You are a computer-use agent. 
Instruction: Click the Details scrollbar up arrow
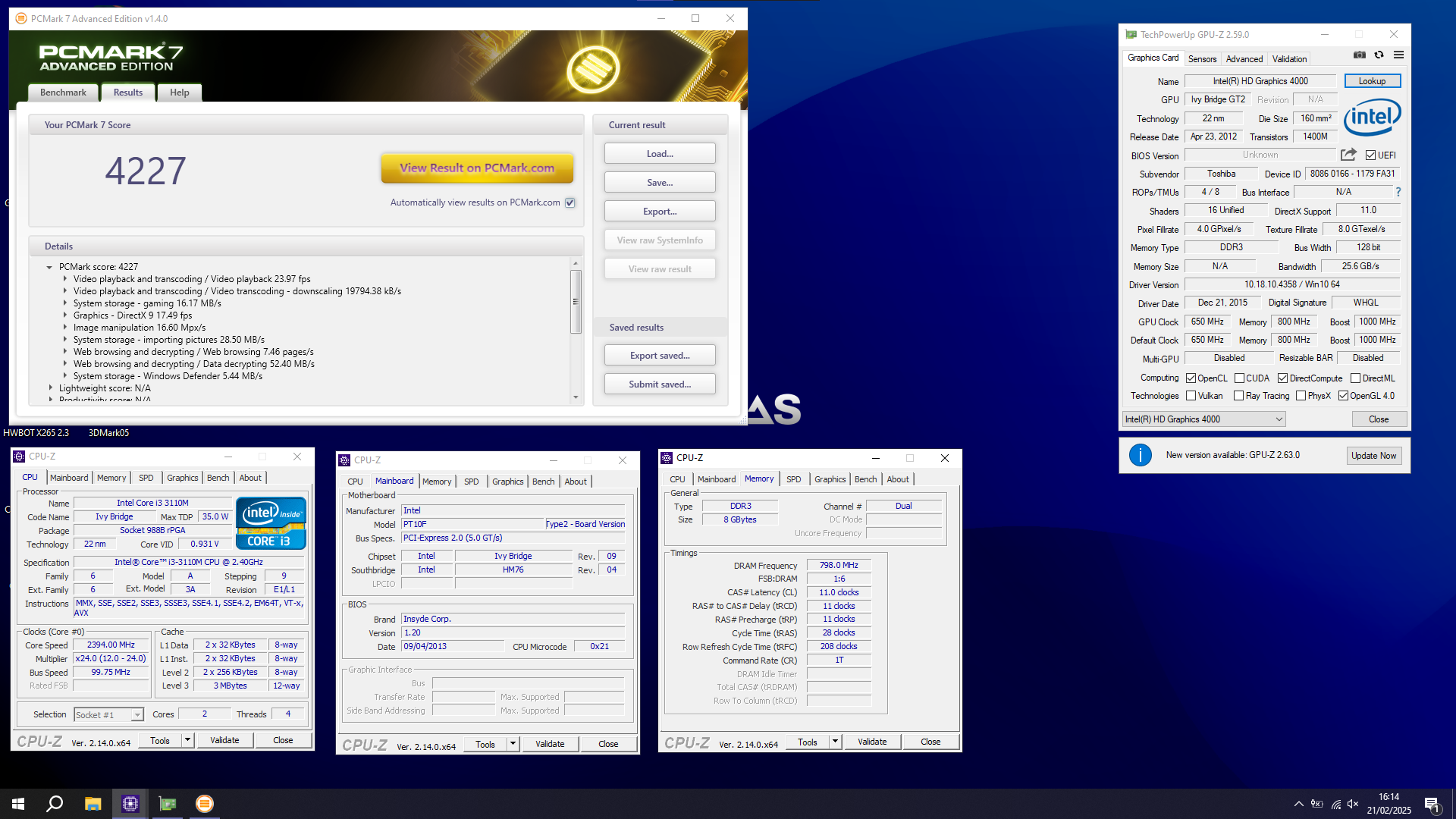tap(576, 263)
